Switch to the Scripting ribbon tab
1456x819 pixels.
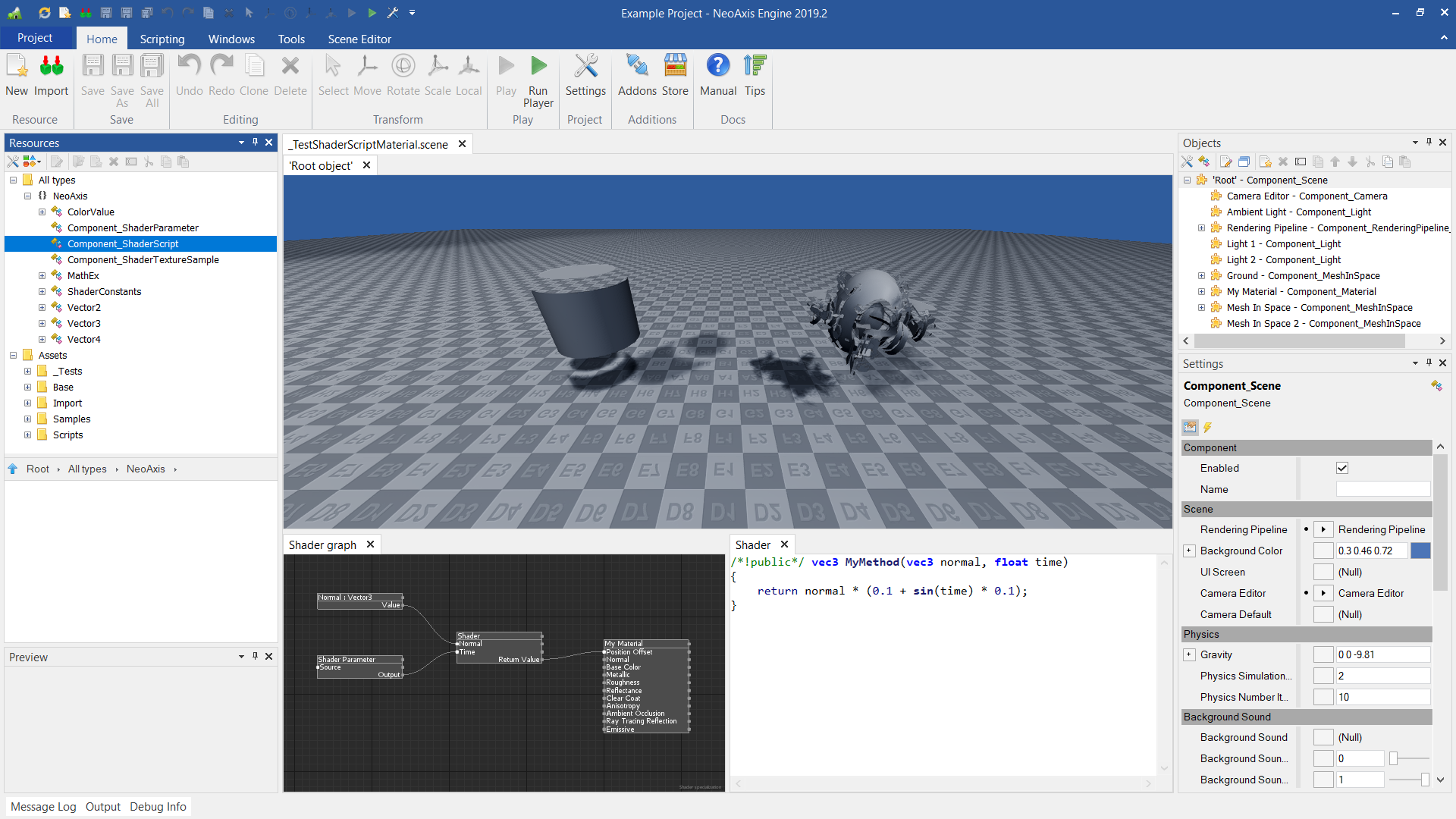point(162,39)
